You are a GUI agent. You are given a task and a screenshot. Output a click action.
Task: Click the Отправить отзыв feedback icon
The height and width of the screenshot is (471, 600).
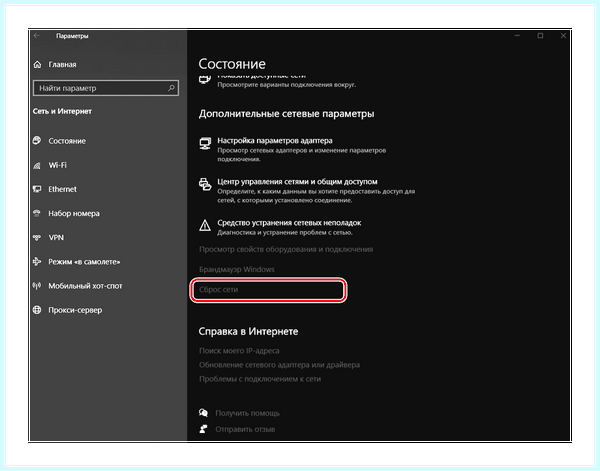[x=203, y=429]
